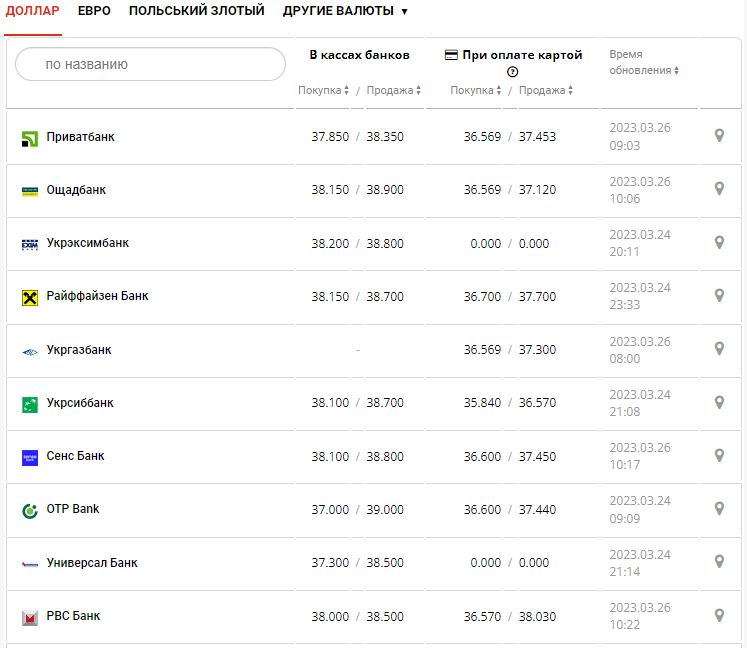Click the OTP Bank green logo
This screenshot has width=747, height=648.
pyautogui.click(x=30, y=510)
